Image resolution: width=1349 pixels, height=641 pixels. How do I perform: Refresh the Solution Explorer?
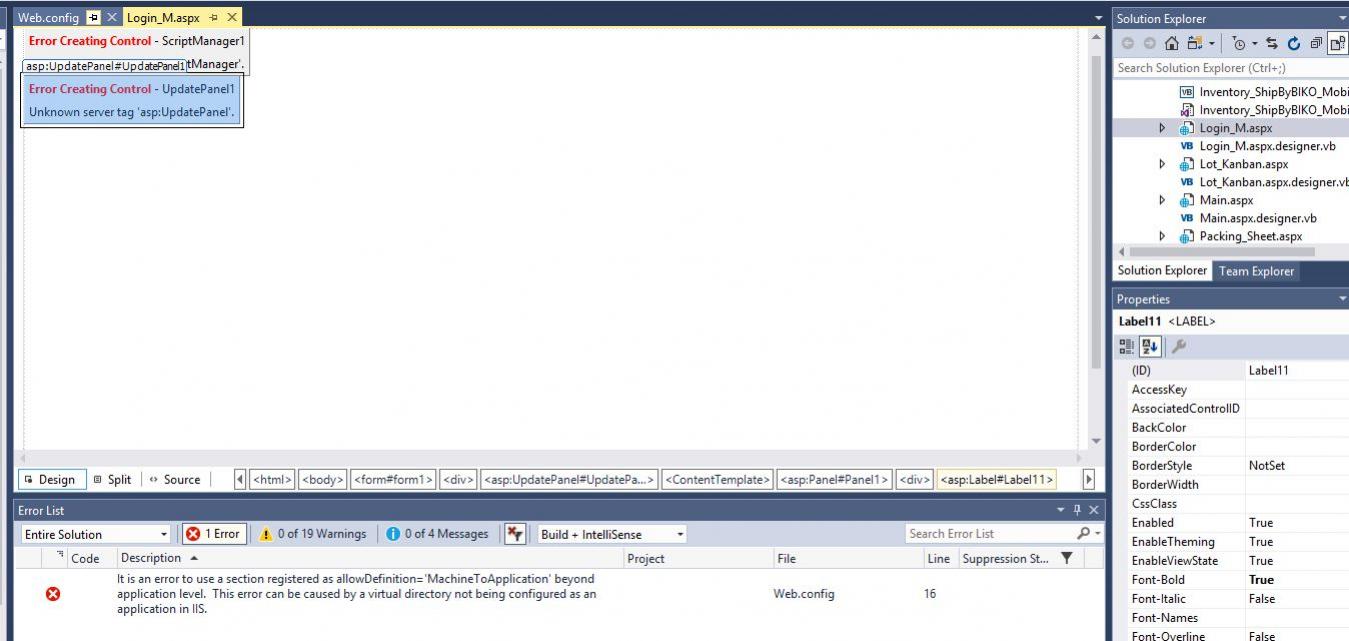pyautogui.click(x=1294, y=43)
